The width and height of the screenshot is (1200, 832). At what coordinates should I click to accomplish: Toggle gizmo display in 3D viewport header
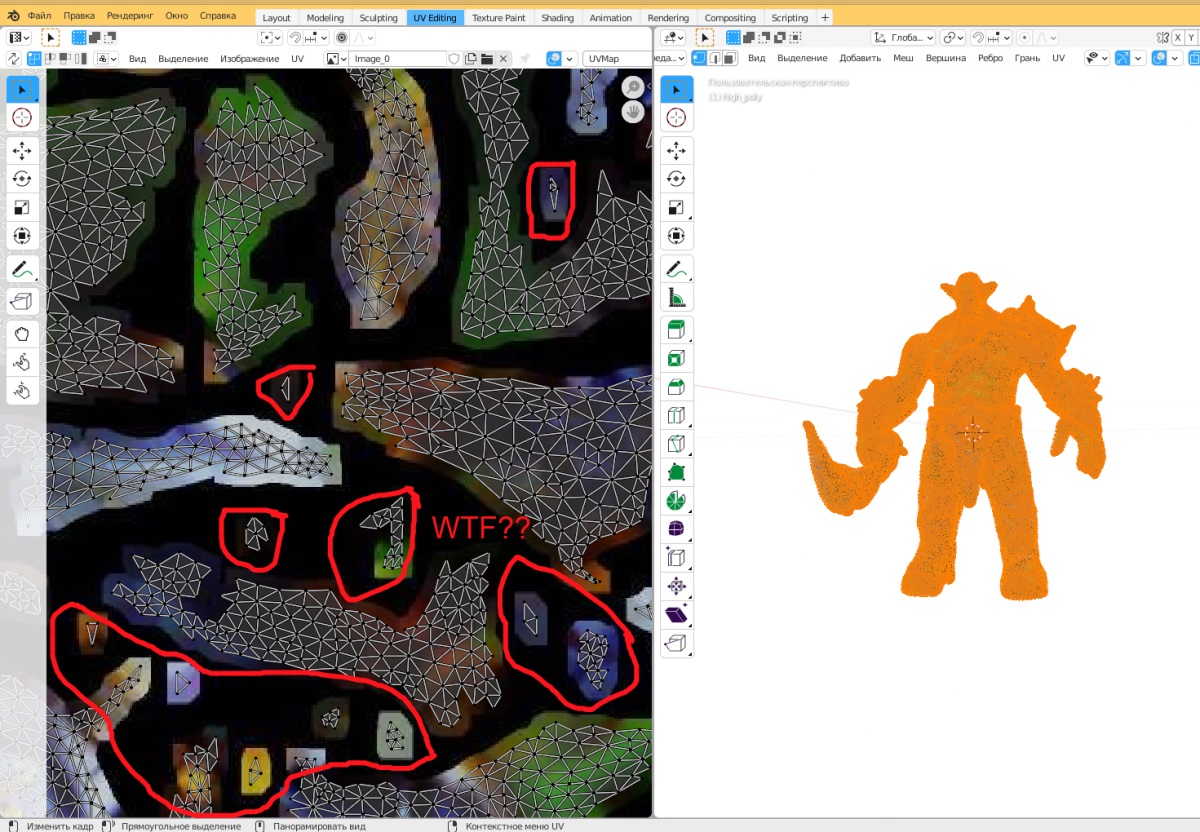[1124, 59]
